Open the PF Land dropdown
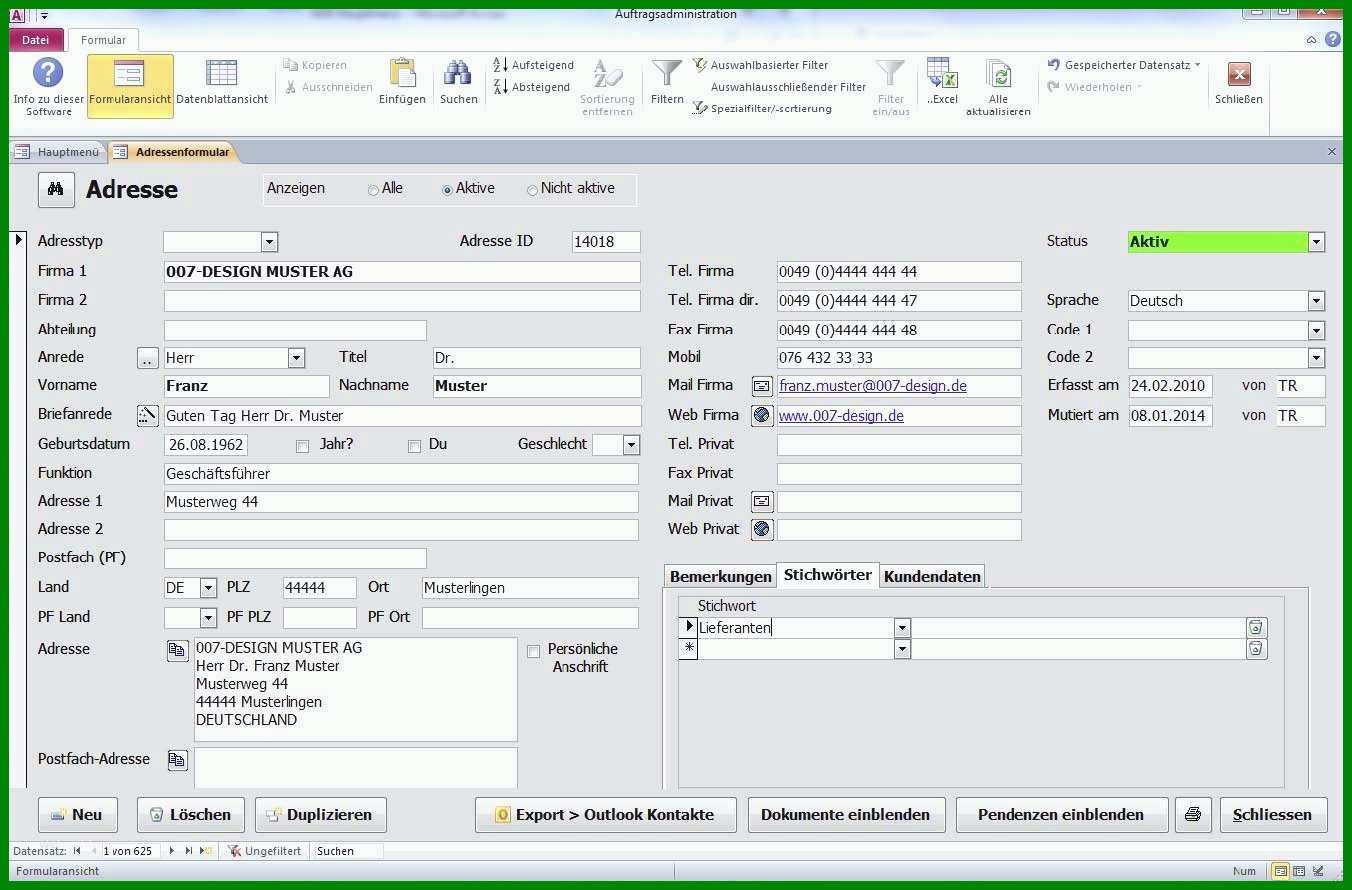The image size is (1352, 890). coord(208,618)
